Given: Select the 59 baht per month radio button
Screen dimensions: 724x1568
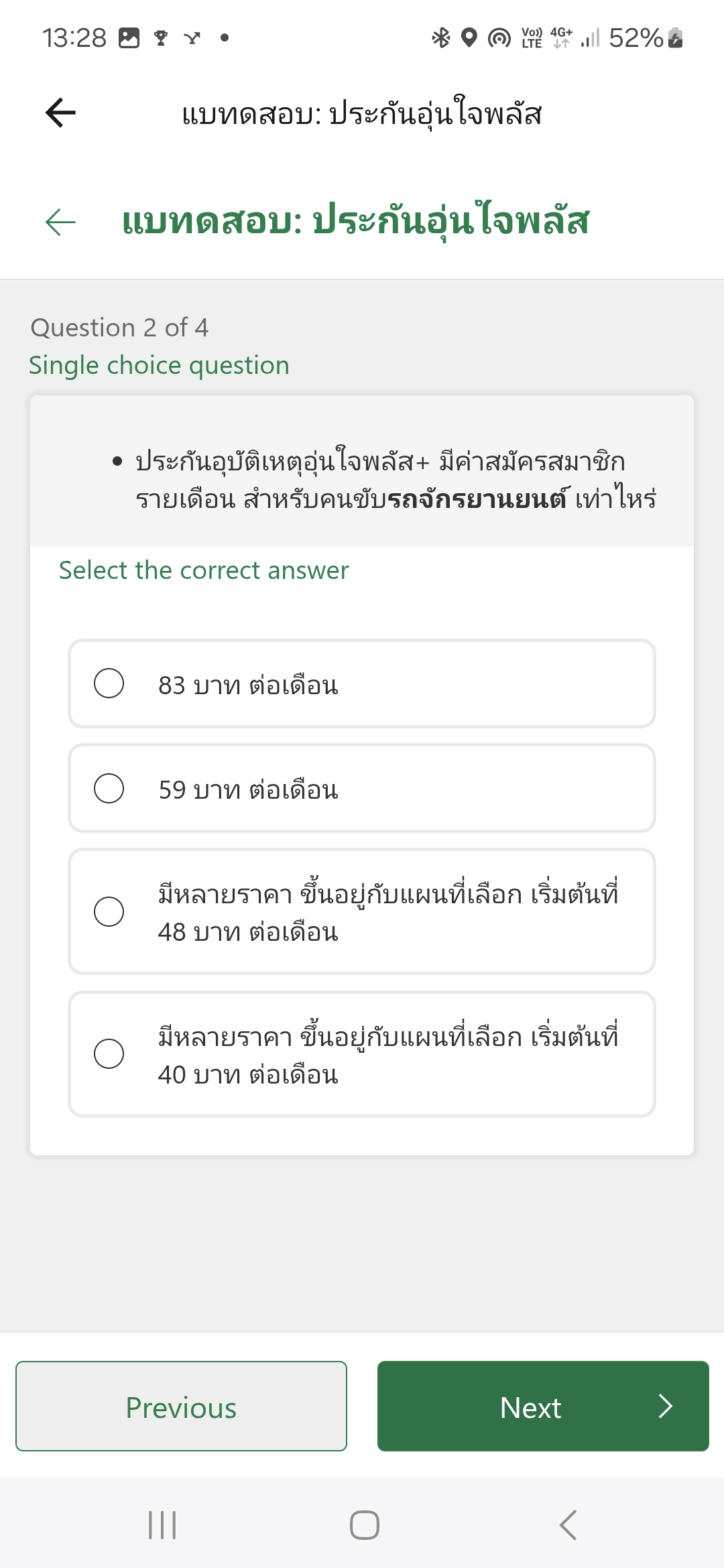Looking at the screenshot, I should (x=109, y=788).
